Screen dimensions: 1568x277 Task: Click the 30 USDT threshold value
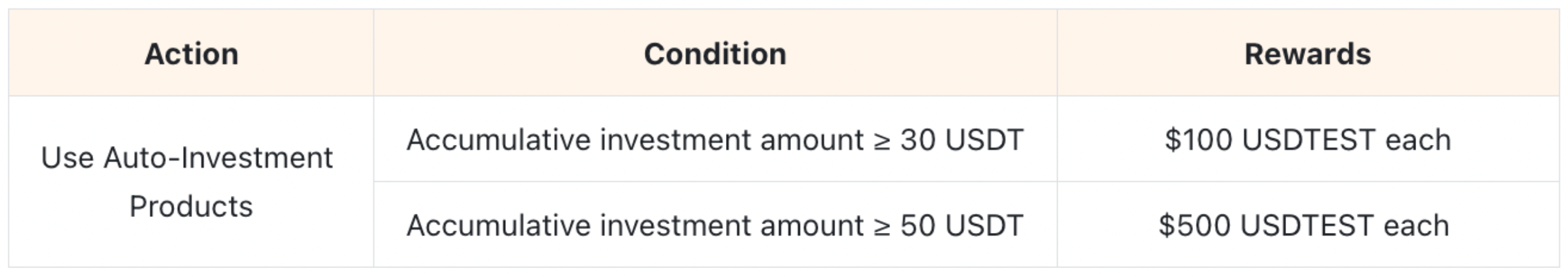pos(961,140)
